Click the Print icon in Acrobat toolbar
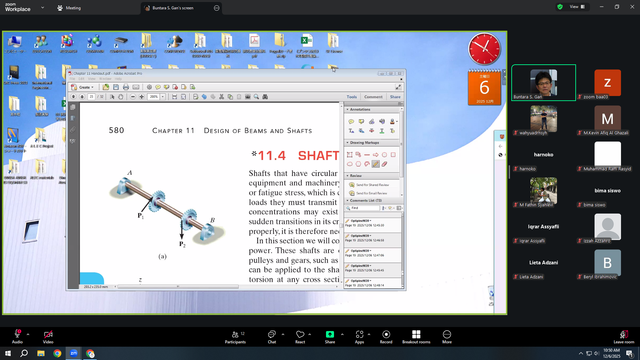The image size is (640, 360). pos(126,87)
